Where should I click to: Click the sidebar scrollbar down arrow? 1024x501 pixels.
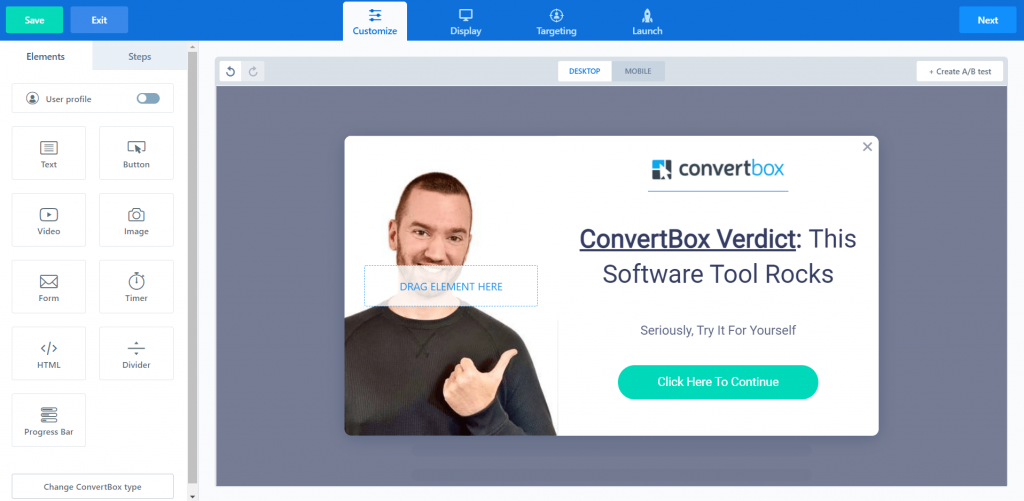(192, 496)
